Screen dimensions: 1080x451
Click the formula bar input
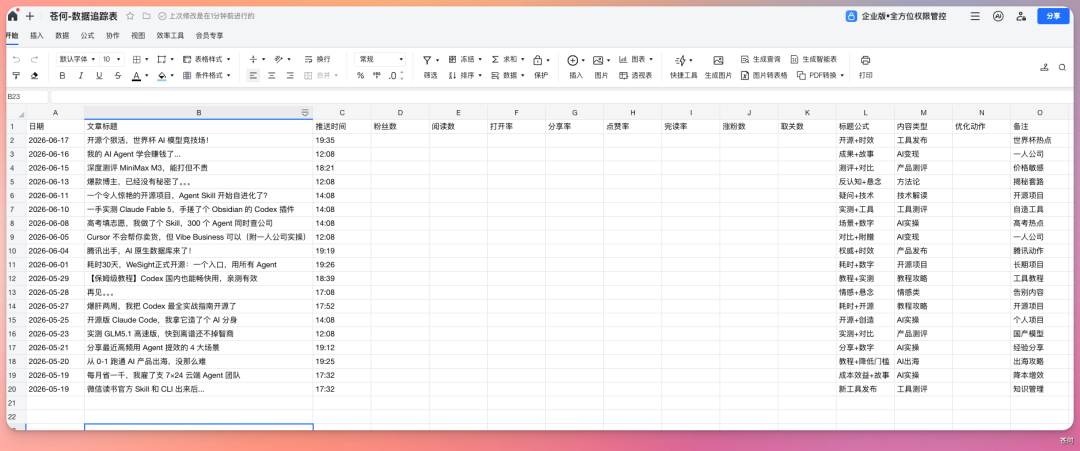(561, 97)
